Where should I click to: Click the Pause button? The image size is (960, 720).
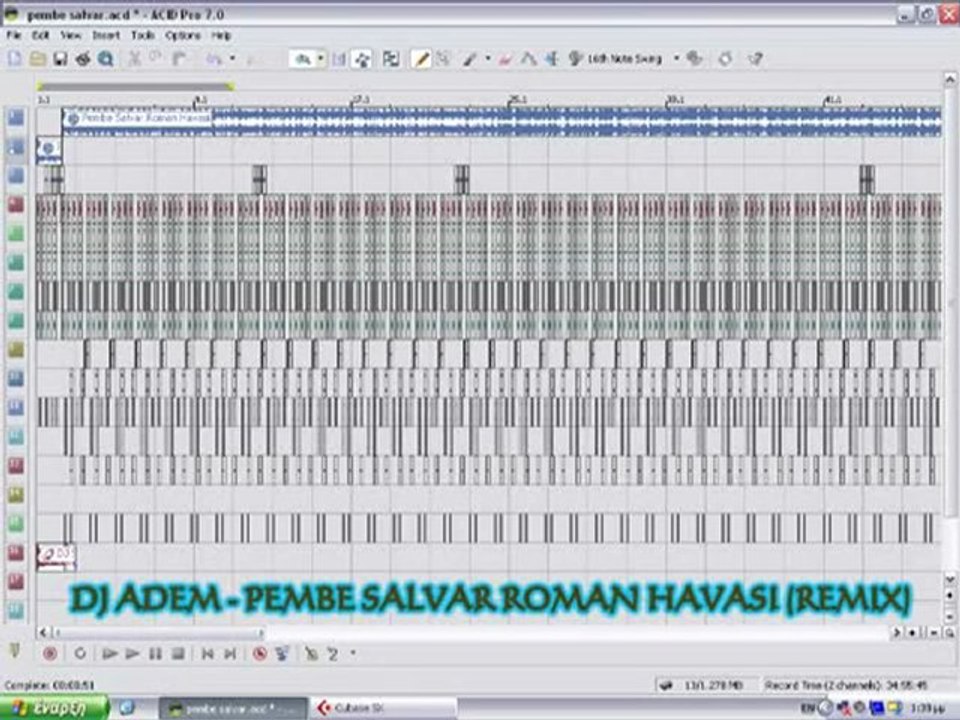coord(155,654)
